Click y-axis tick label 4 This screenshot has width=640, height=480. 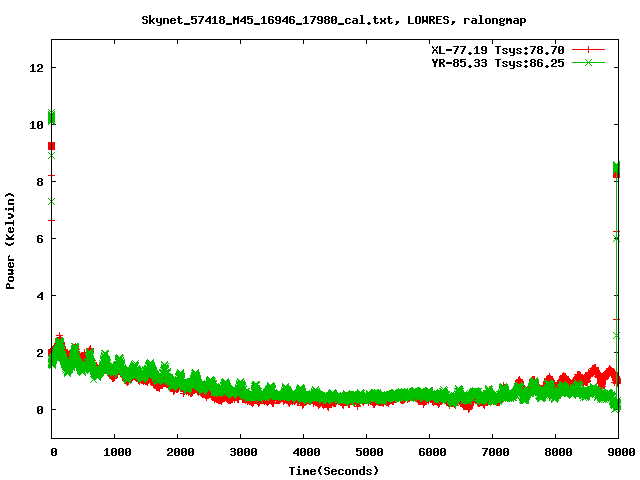pyautogui.click(x=40, y=296)
